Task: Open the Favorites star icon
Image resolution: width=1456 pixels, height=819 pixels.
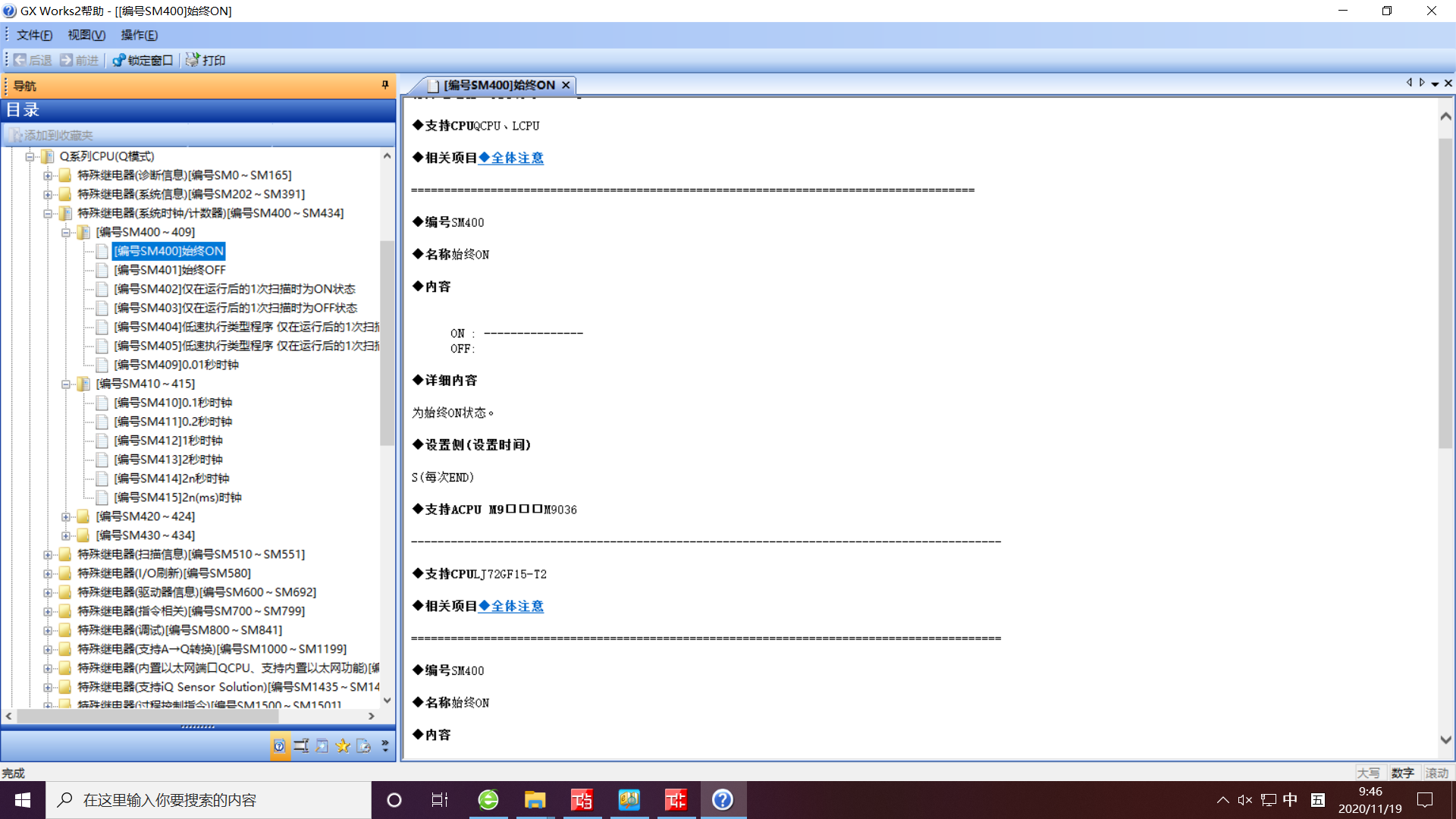Action: click(343, 746)
